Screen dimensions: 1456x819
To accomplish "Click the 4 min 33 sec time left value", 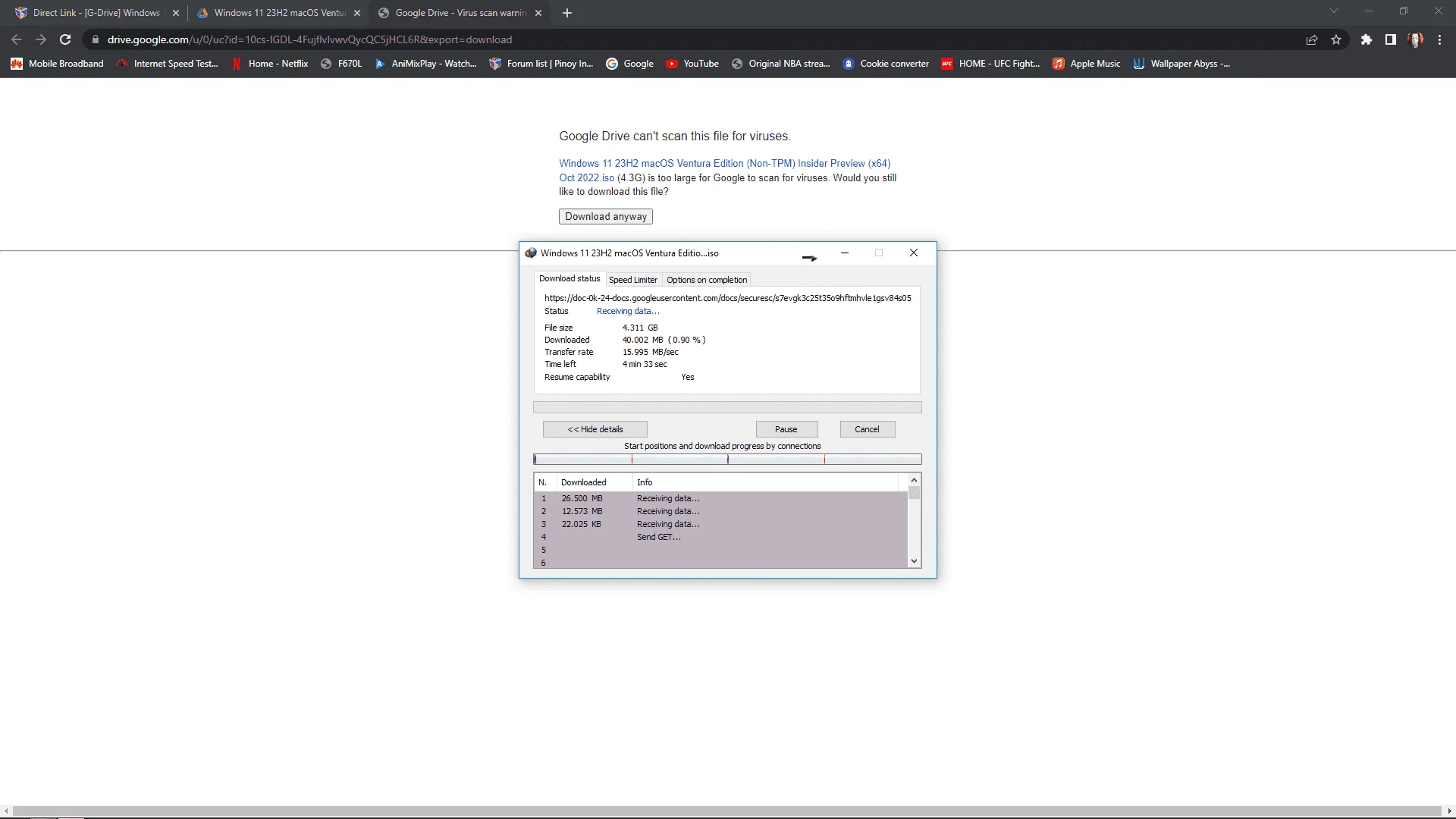I will coord(645,365).
